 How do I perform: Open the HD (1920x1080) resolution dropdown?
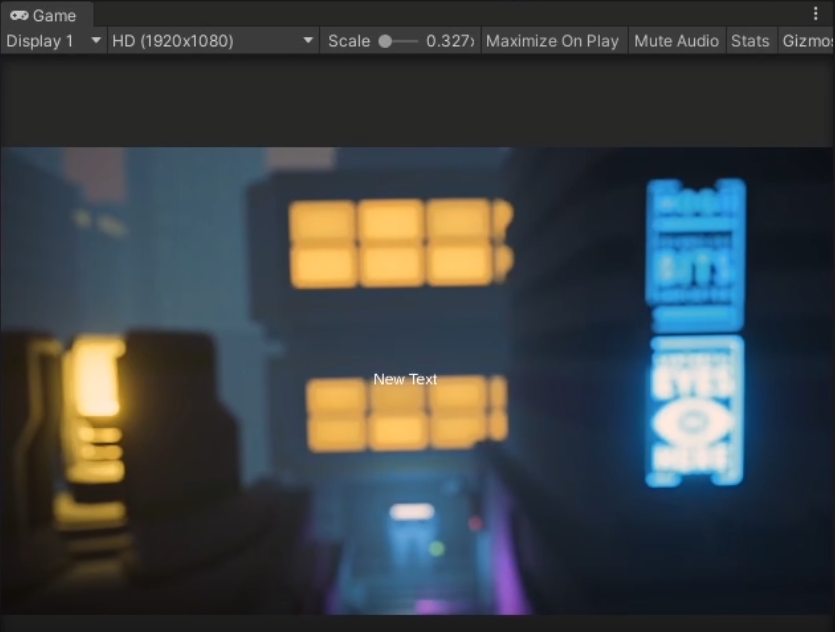coord(213,41)
